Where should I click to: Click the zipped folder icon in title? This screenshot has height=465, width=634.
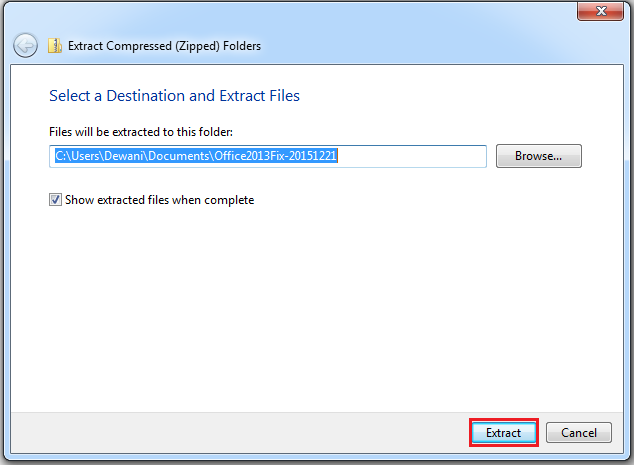pos(55,46)
